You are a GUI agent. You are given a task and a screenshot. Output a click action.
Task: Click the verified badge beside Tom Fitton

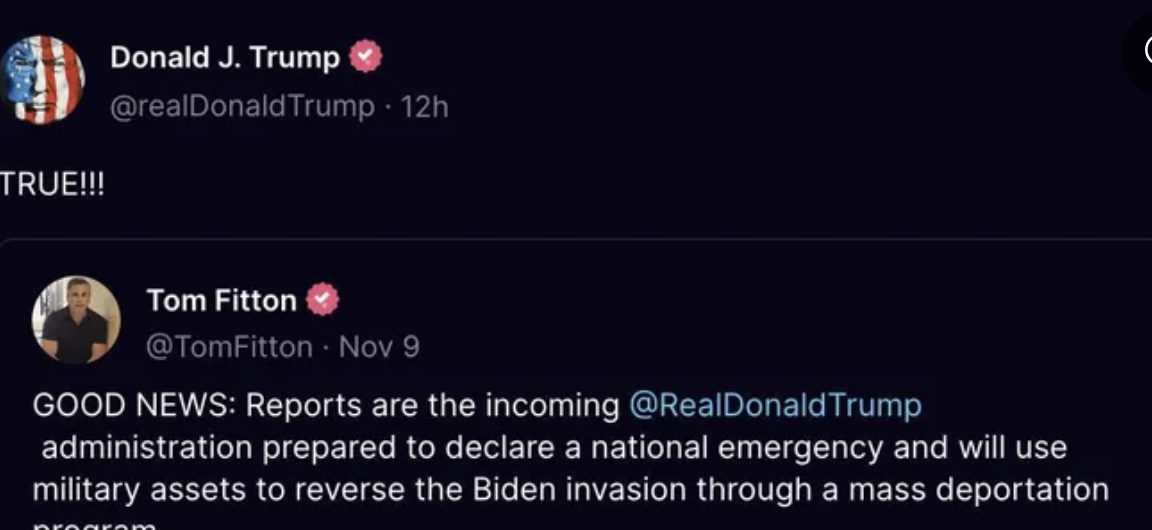[323, 300]
